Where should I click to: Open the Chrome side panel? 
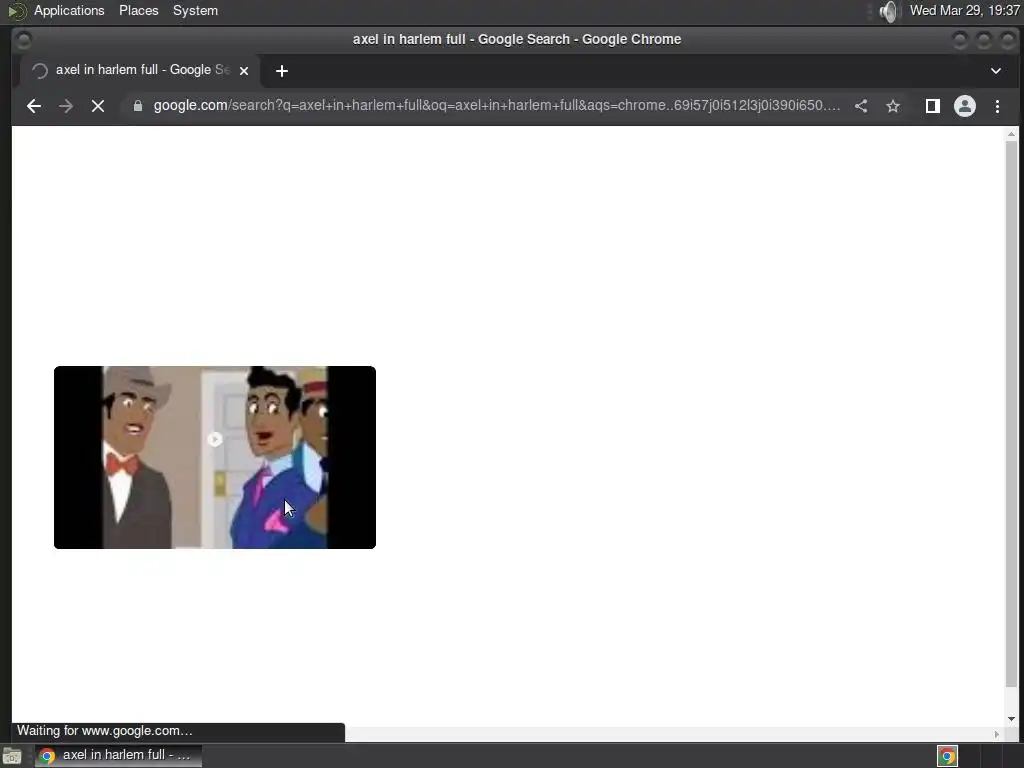(933, 106)
